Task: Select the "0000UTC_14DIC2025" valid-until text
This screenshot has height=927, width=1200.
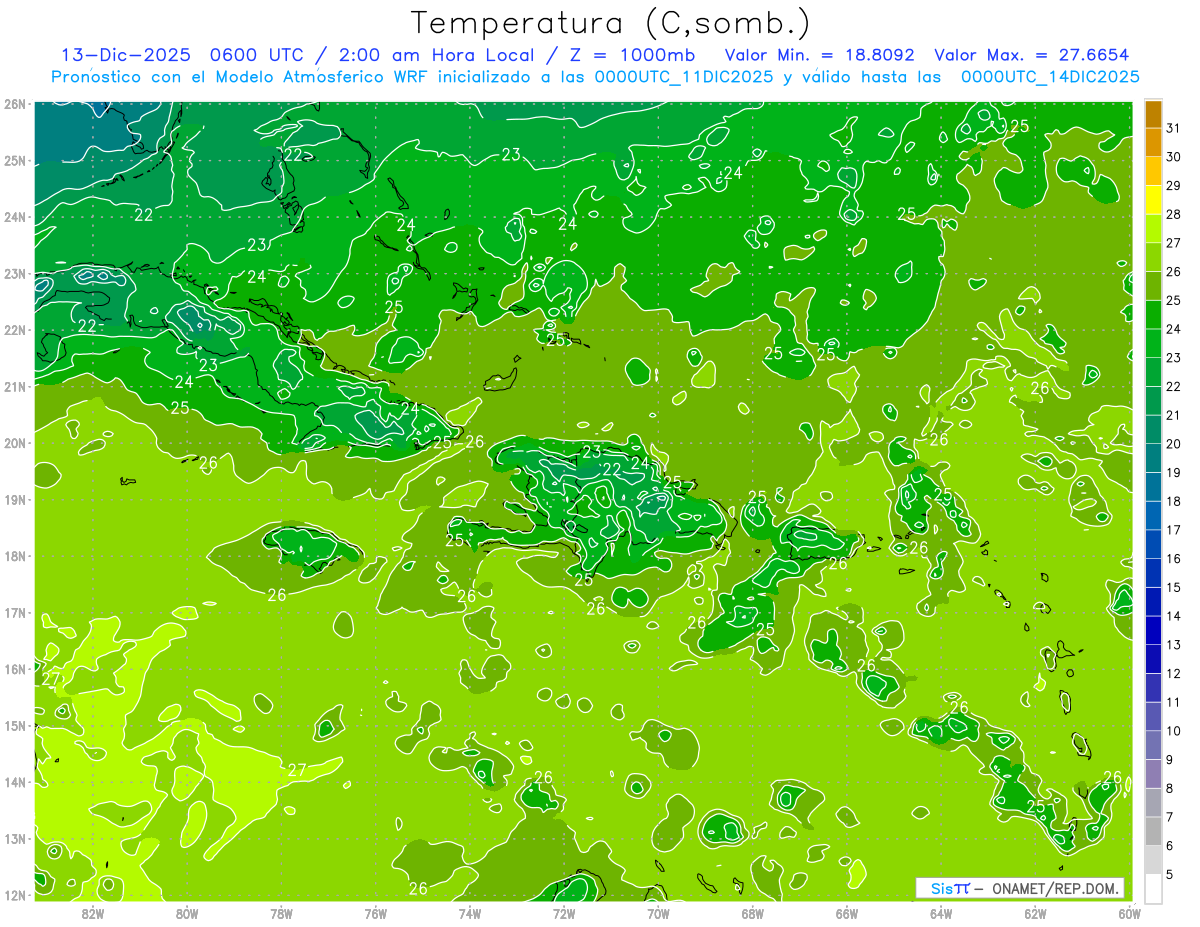Action: coord(1050,77)
